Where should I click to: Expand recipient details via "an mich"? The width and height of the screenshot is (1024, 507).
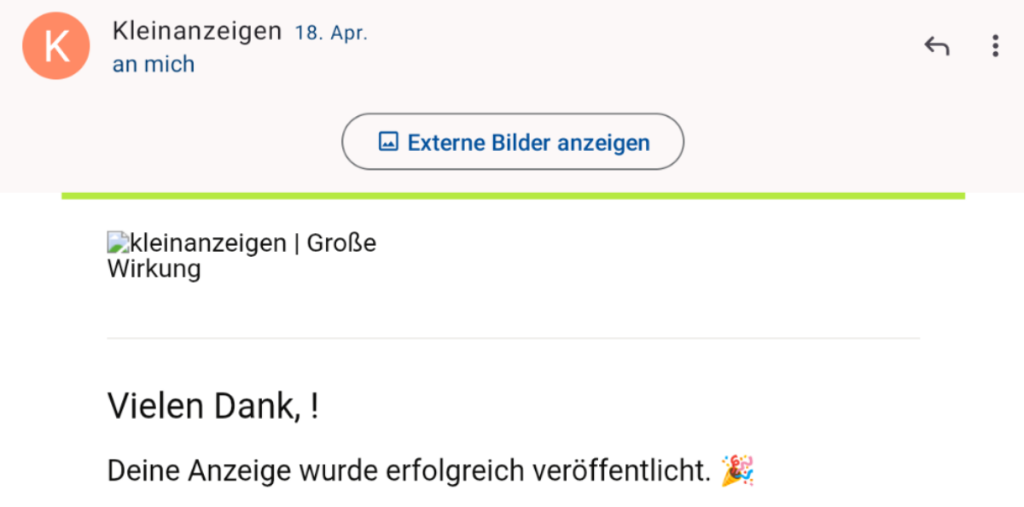pos(153,64)
